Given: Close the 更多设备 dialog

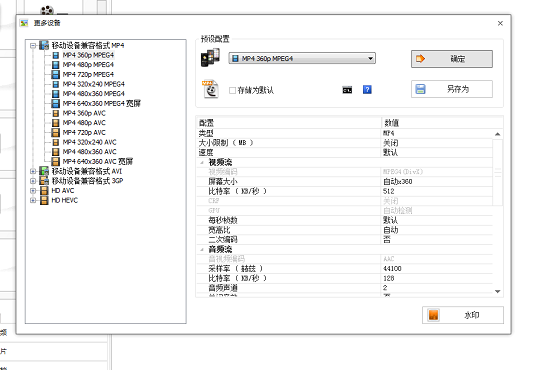Looking at the screenshot, I should tap(500, 23).
